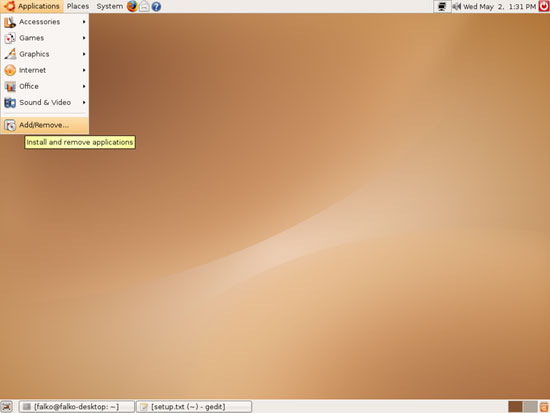Image resolution: width=550 pixels, height=413 pixels.
Task: Expand the Sound & Video submenu
Action: 45,102
